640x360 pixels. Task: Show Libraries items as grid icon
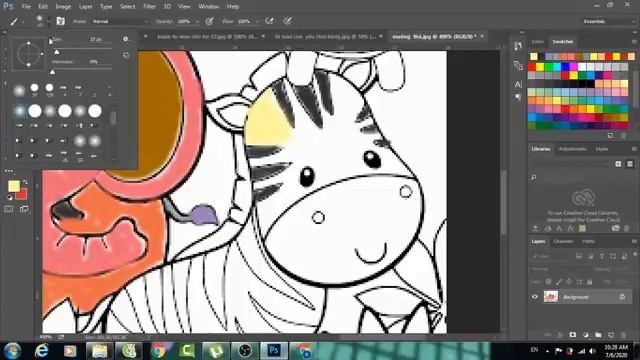[618, 164]
